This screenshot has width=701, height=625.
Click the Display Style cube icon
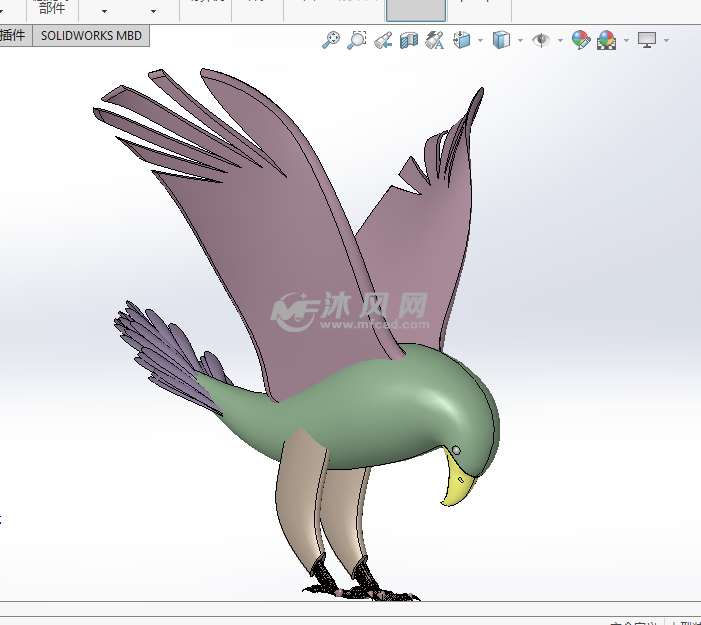click(x=501, y=40)
